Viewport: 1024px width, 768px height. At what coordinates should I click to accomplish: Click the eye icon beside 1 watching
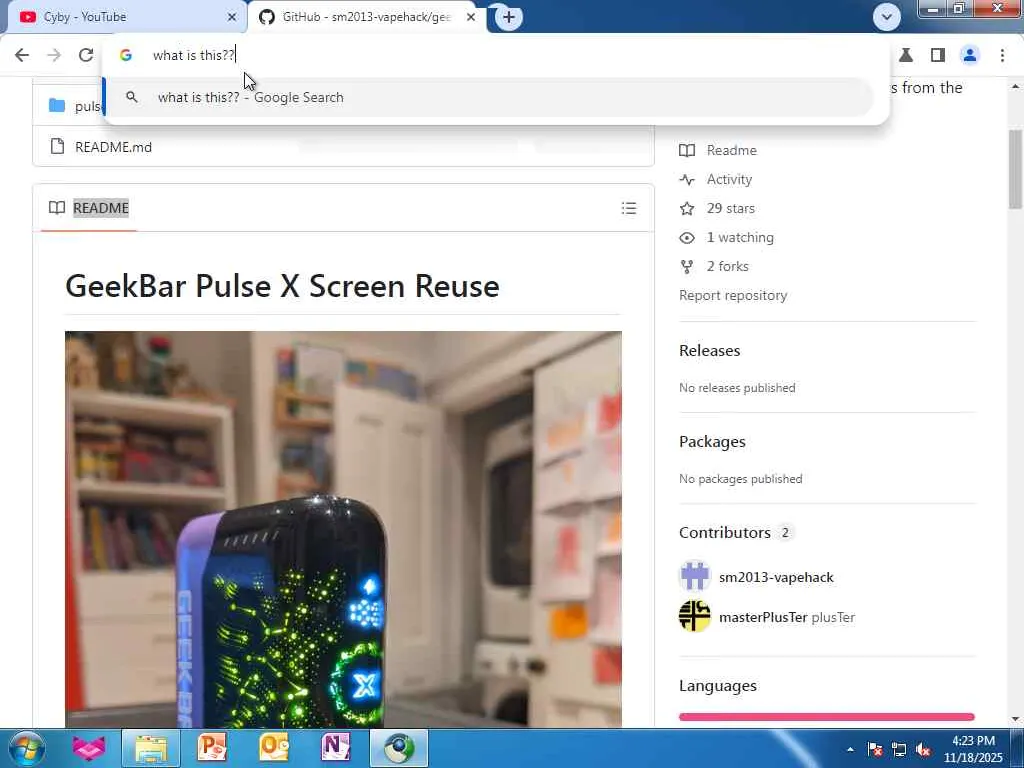(687, 238)
